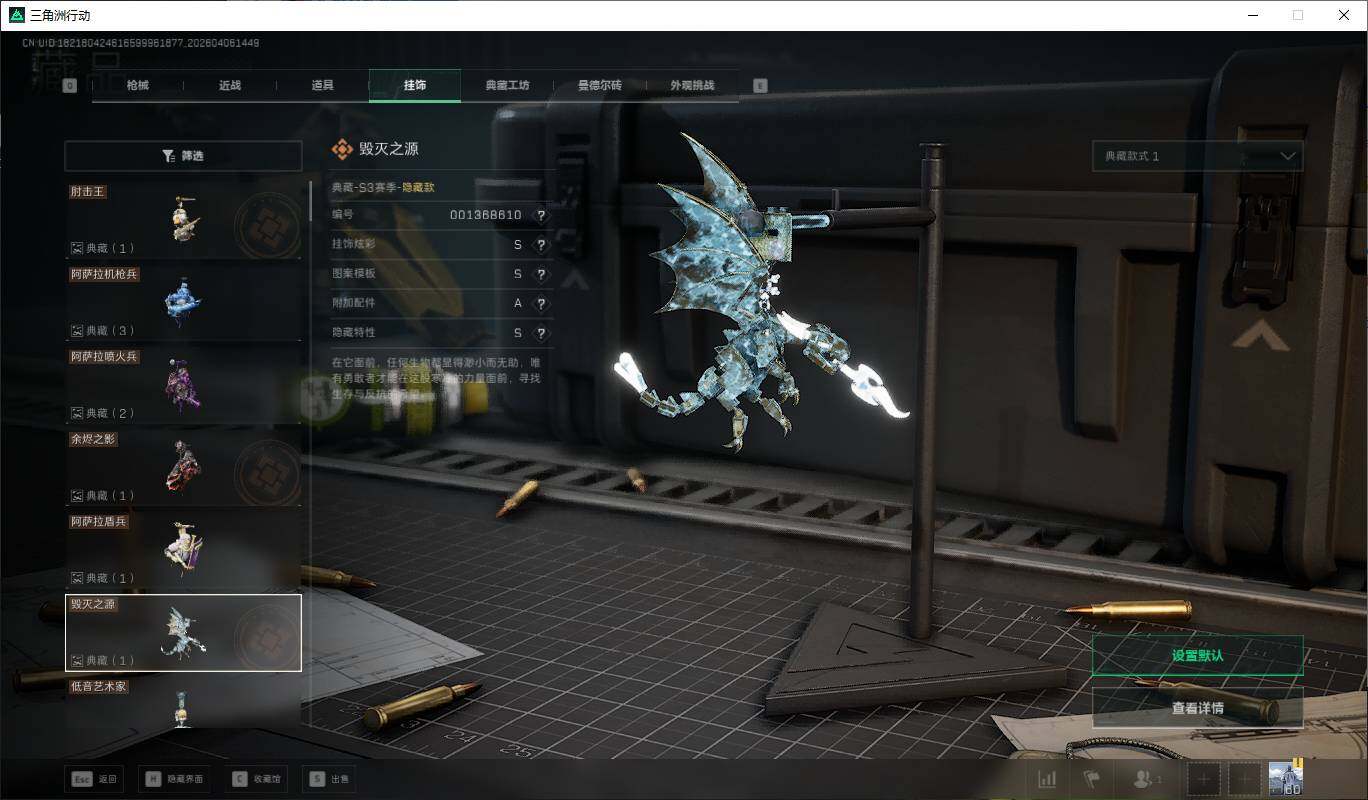Viewport: 1368px width, 800px height.
Task: Click the question mark beside 隐藏特性
Action: click(541, 333)
